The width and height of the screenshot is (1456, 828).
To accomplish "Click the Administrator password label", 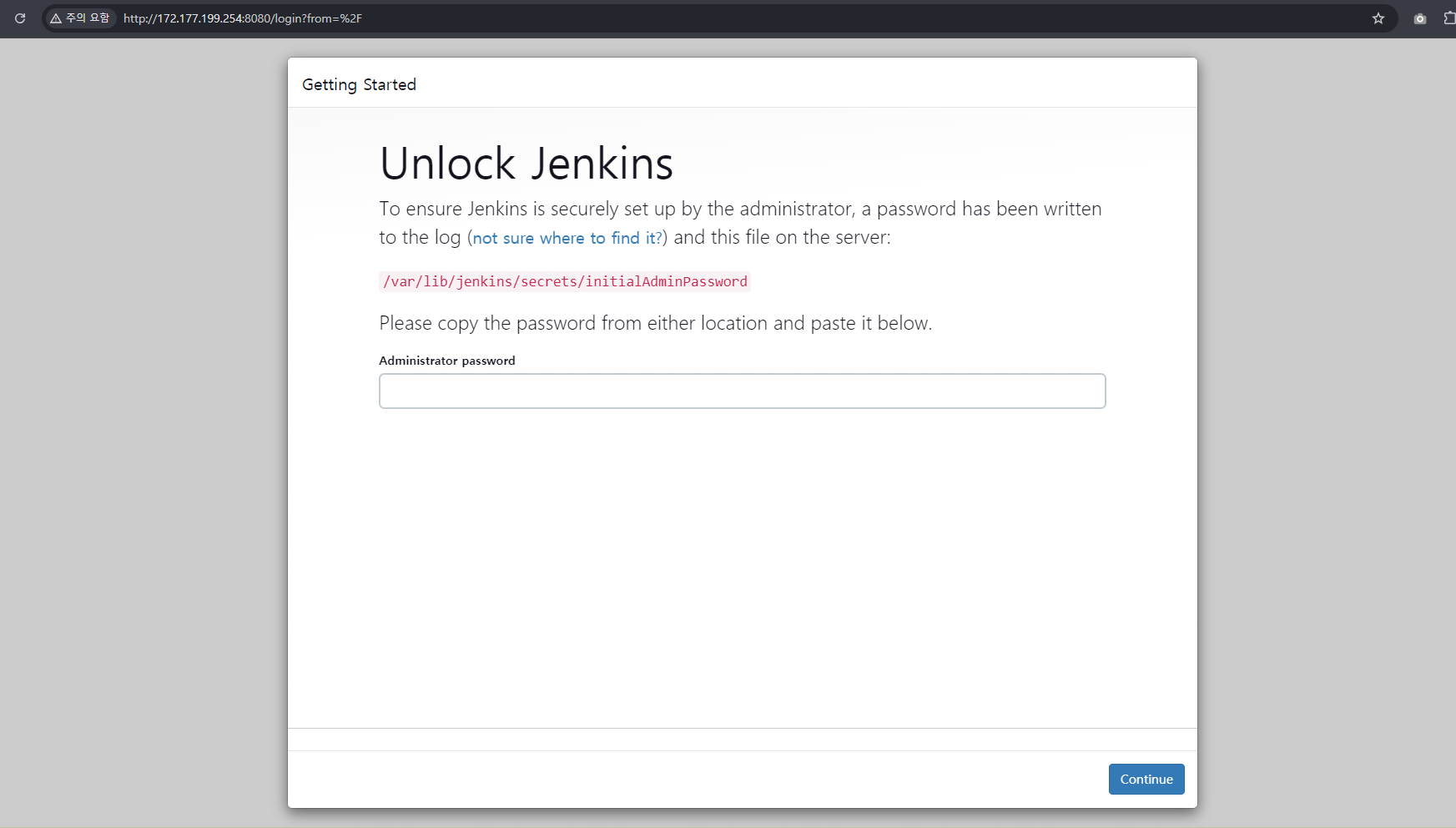I will click(447, 361).
